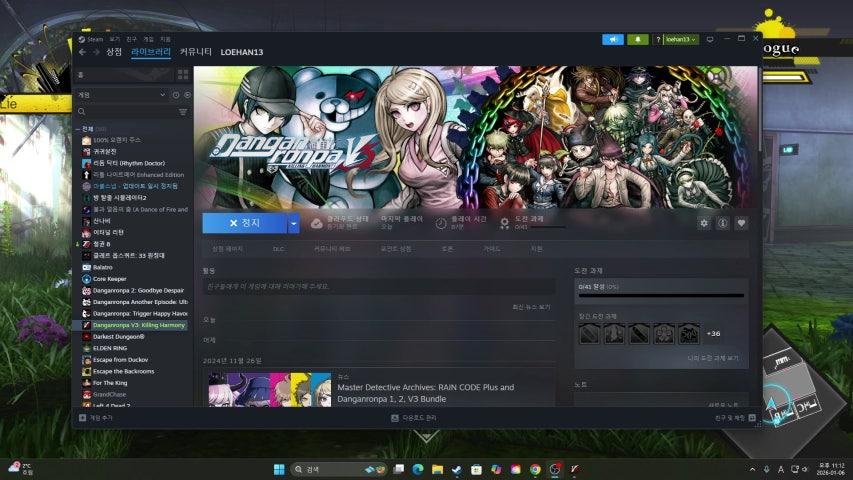Click the ready-to-play filter icon next to clock

click(187, 94)
